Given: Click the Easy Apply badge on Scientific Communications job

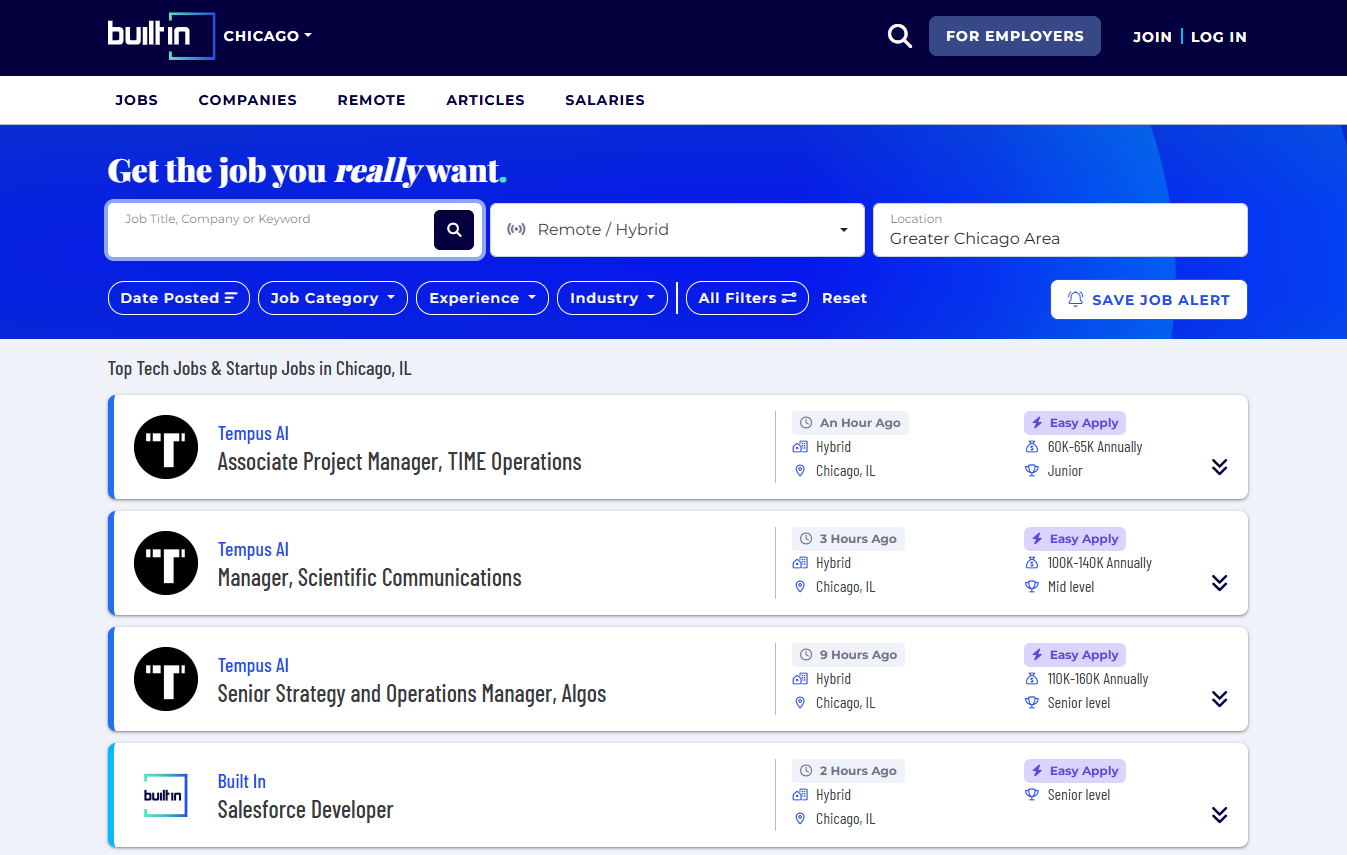Looking at the screenshot, I should coord(1075,539).
